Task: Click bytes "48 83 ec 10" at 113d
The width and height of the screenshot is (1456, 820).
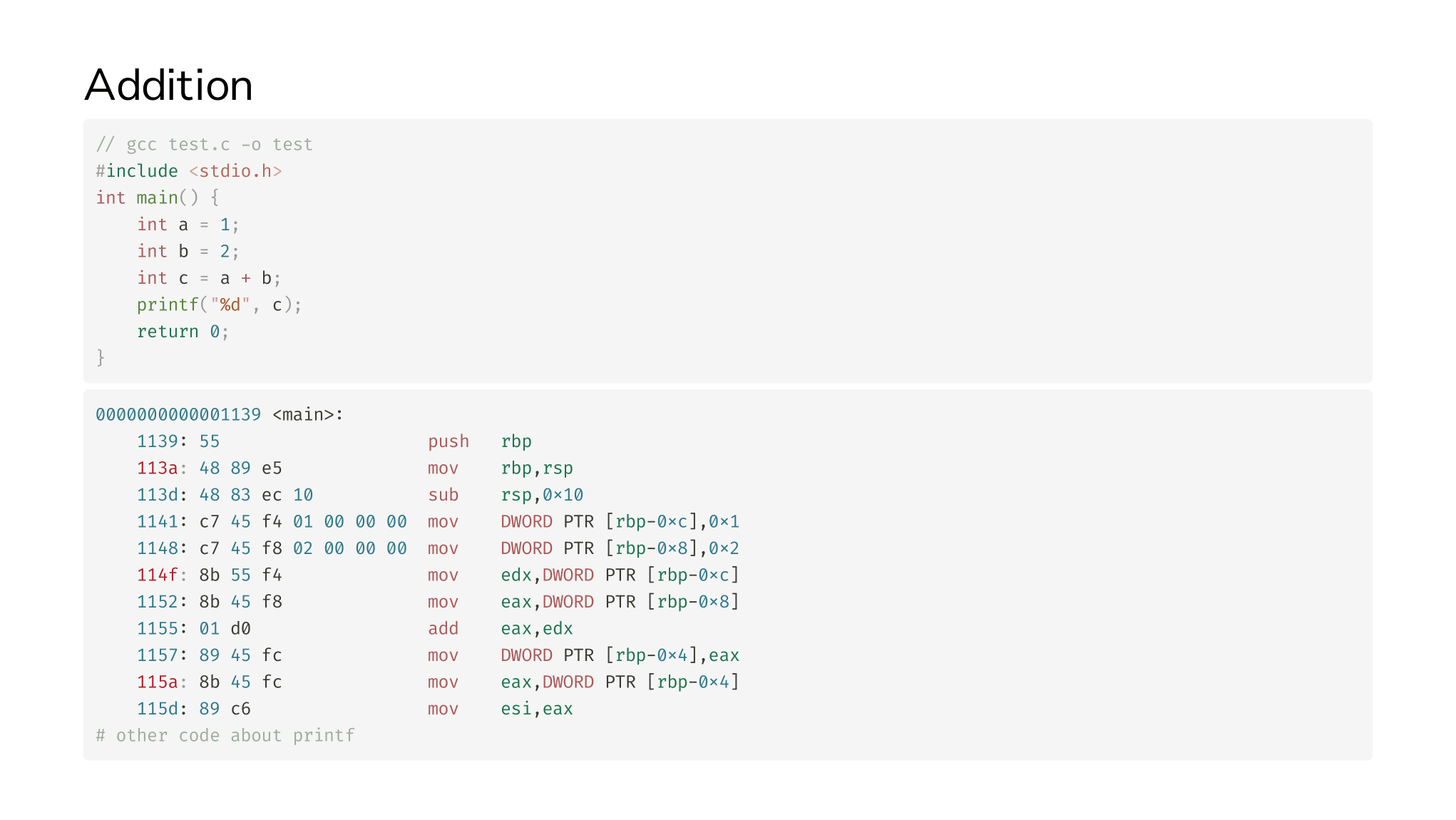Action: [257, 495]
